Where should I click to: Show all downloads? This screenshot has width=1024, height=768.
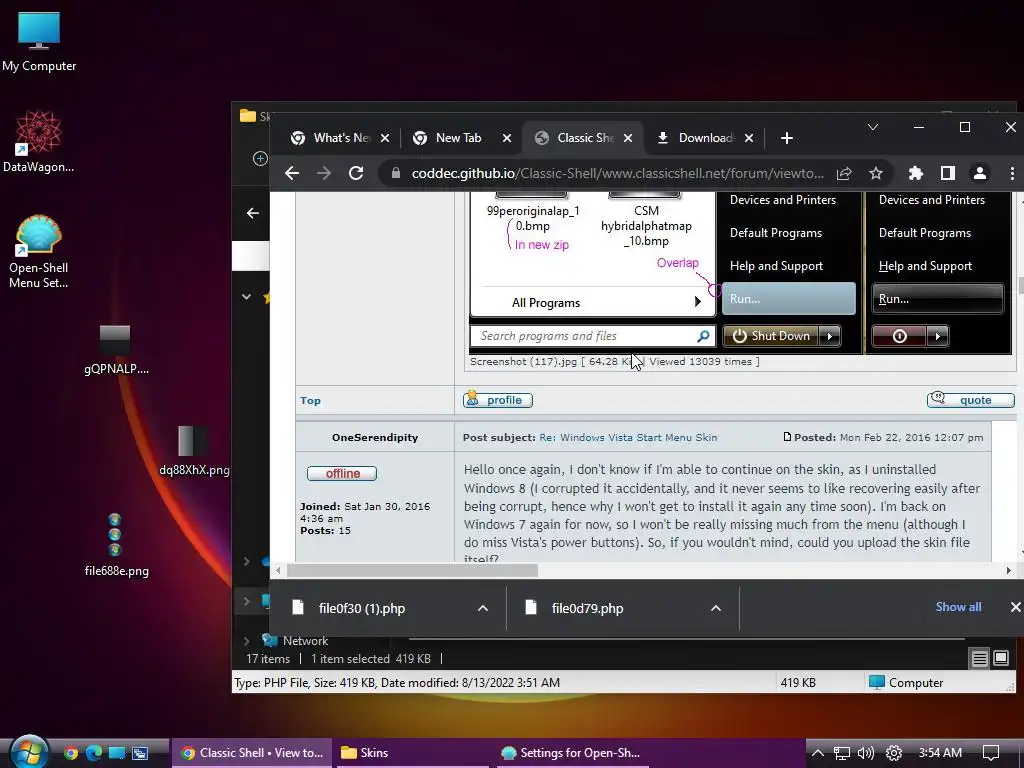(958, 607)
